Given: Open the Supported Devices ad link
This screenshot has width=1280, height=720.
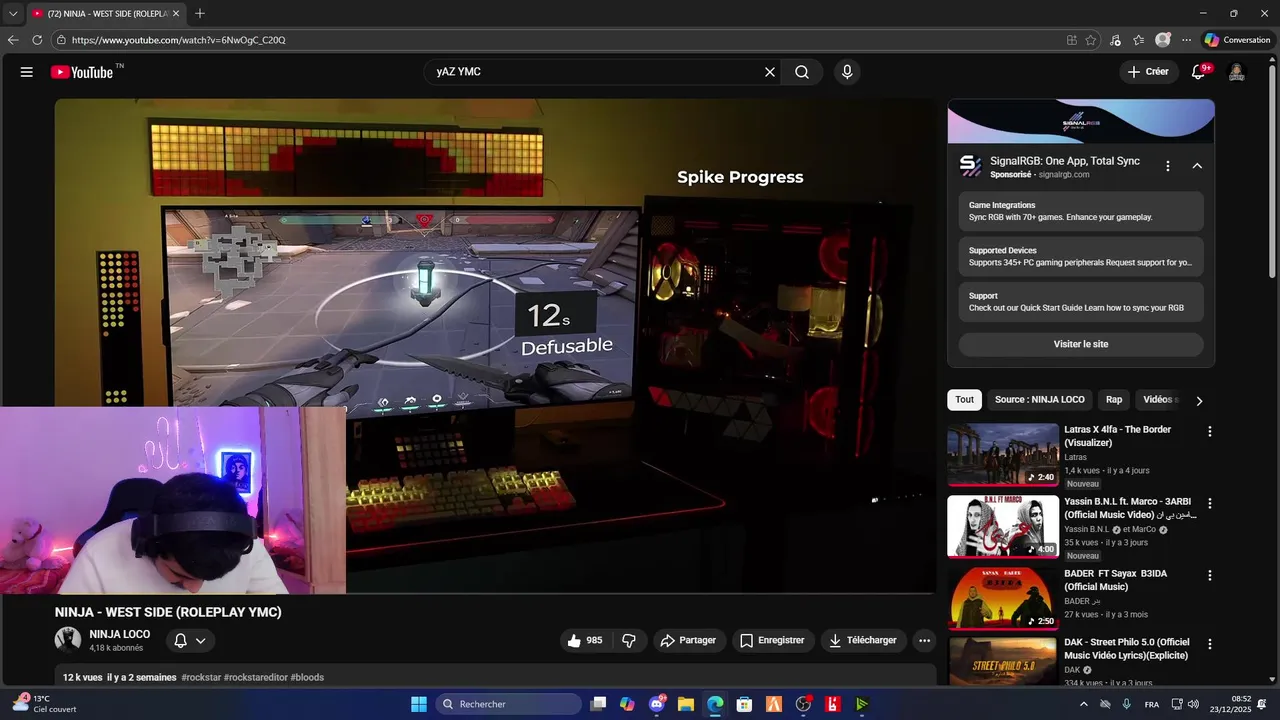Looking at the screenshot, I should pos(1081,257).
